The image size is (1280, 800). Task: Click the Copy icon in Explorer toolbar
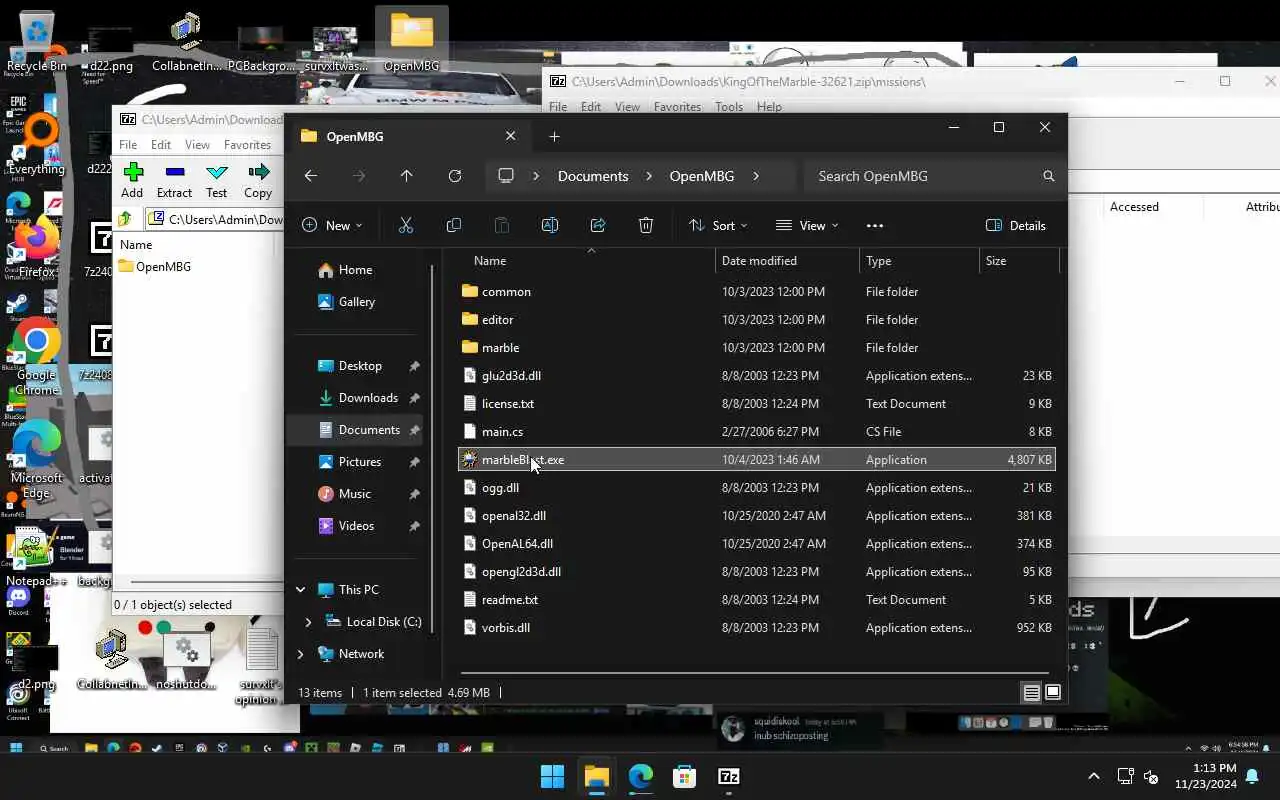point(453,225)
